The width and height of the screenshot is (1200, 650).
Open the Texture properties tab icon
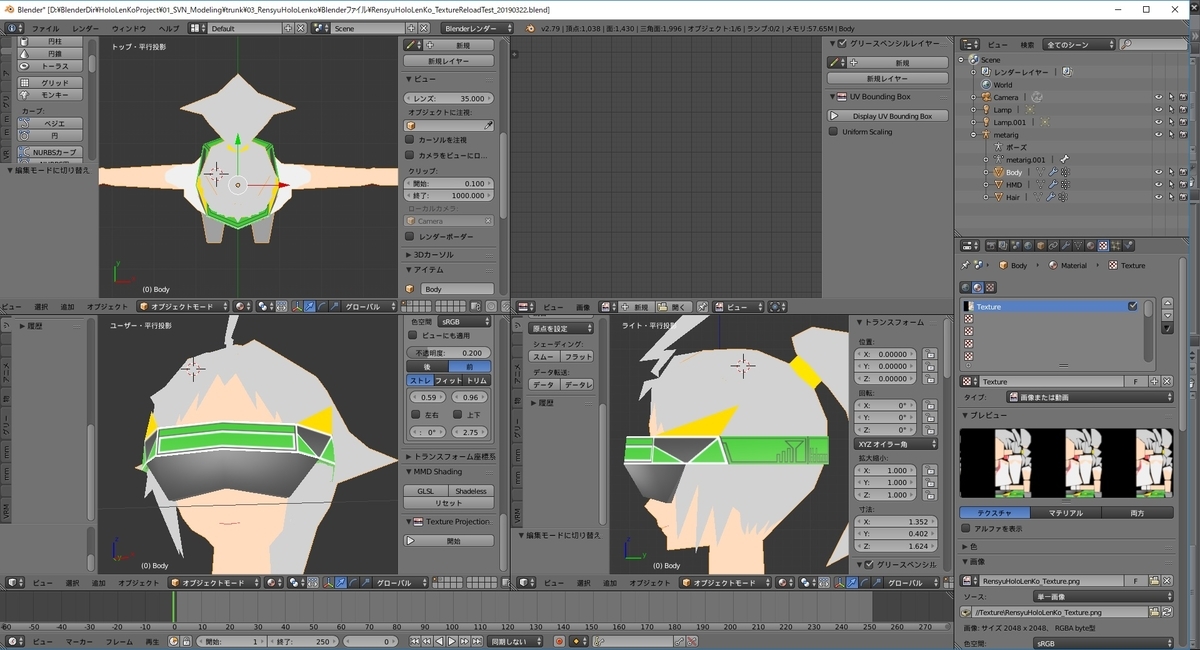click(1103, 245)
